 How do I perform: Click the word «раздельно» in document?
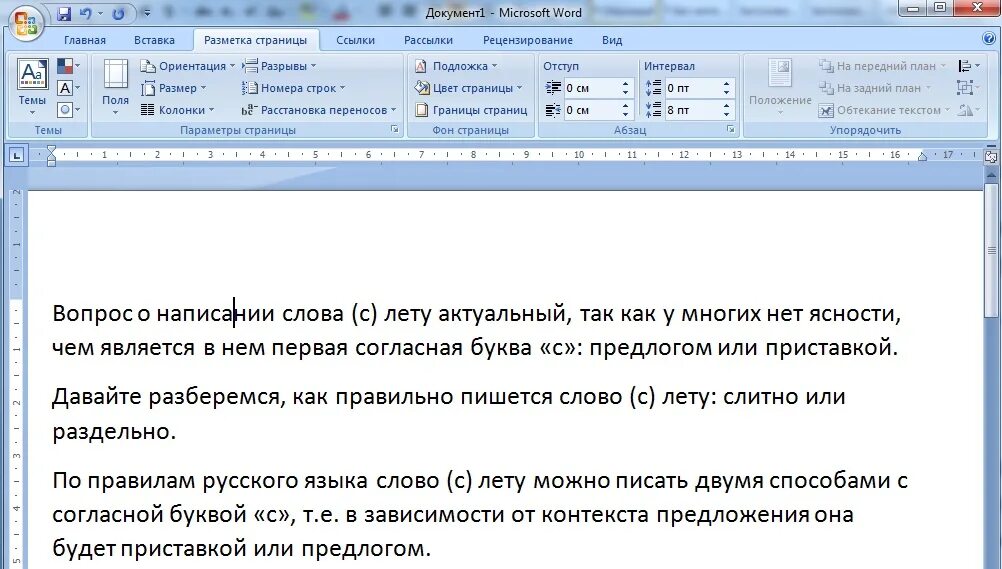click(x=111, y=432)
